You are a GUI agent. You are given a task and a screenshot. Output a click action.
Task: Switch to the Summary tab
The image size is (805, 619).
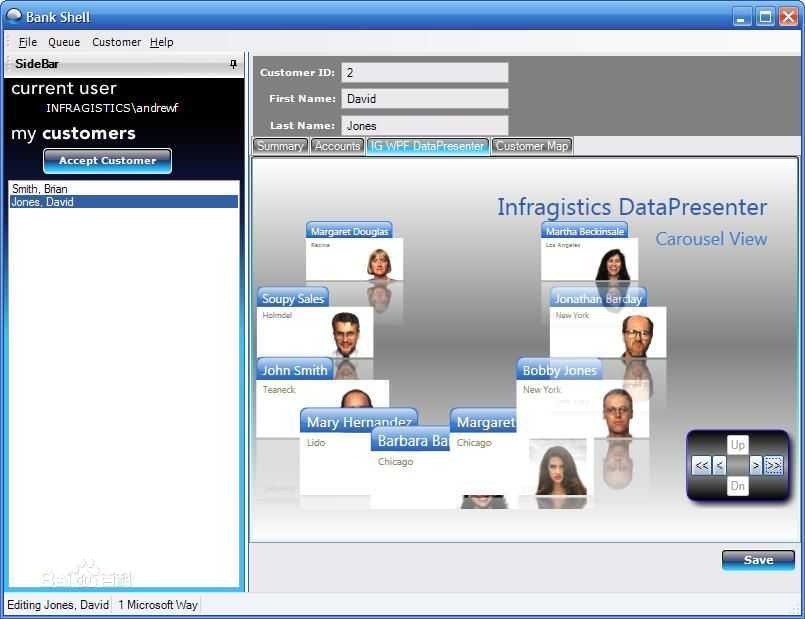click(280, 146)
